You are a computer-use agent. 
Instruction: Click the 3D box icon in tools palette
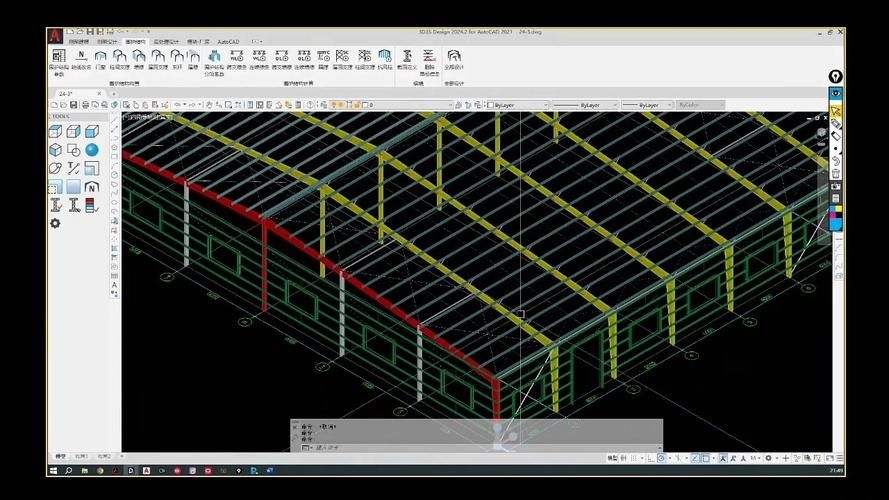click(56, 132)
